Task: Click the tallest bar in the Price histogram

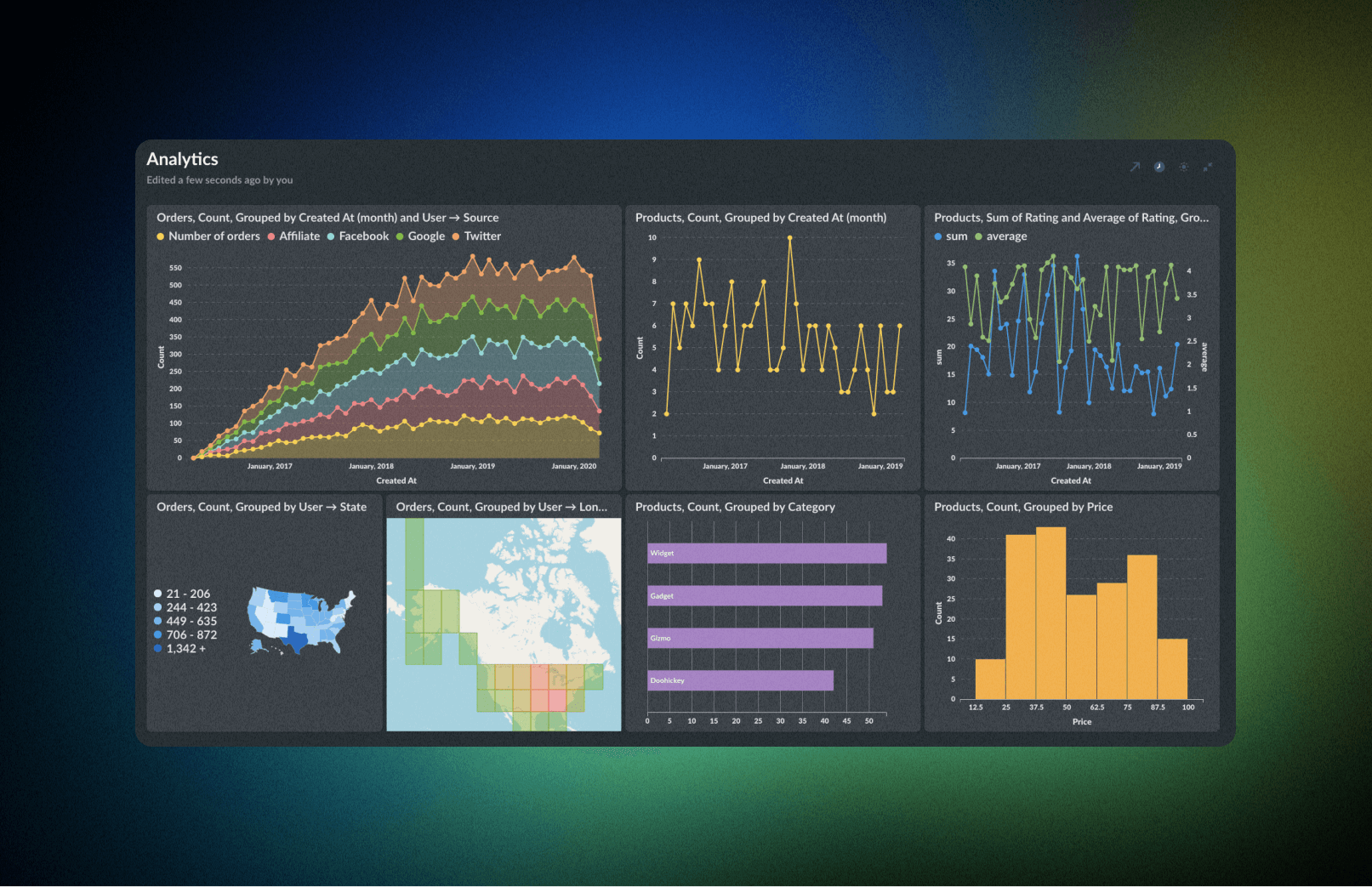Action: [x=1051, y=613]
